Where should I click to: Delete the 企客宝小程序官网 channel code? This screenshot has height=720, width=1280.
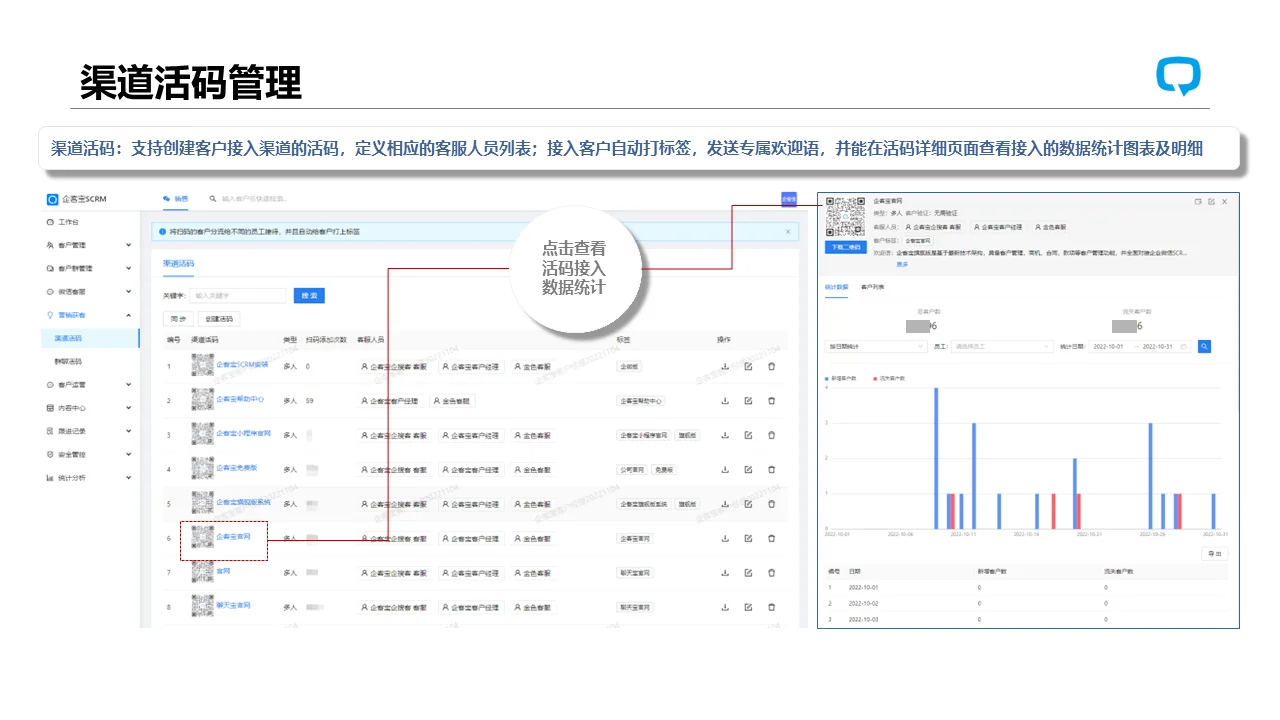(771, 435)
